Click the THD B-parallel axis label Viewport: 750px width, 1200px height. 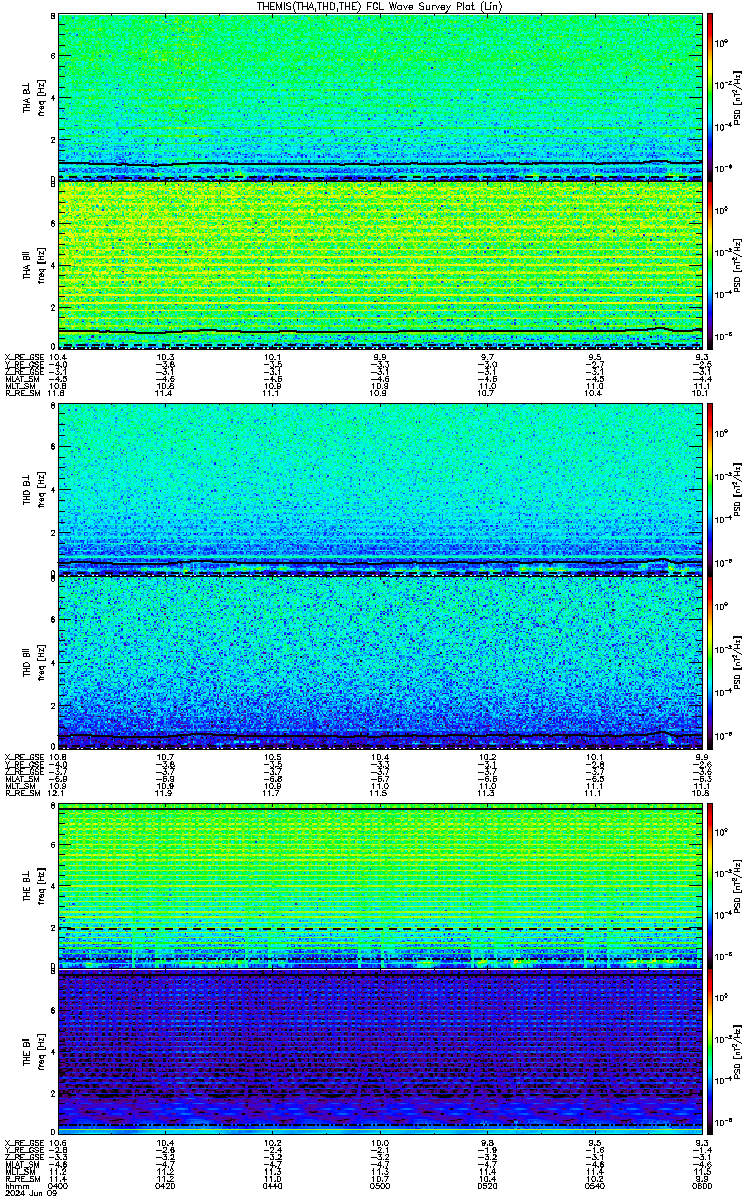(28, 663)
